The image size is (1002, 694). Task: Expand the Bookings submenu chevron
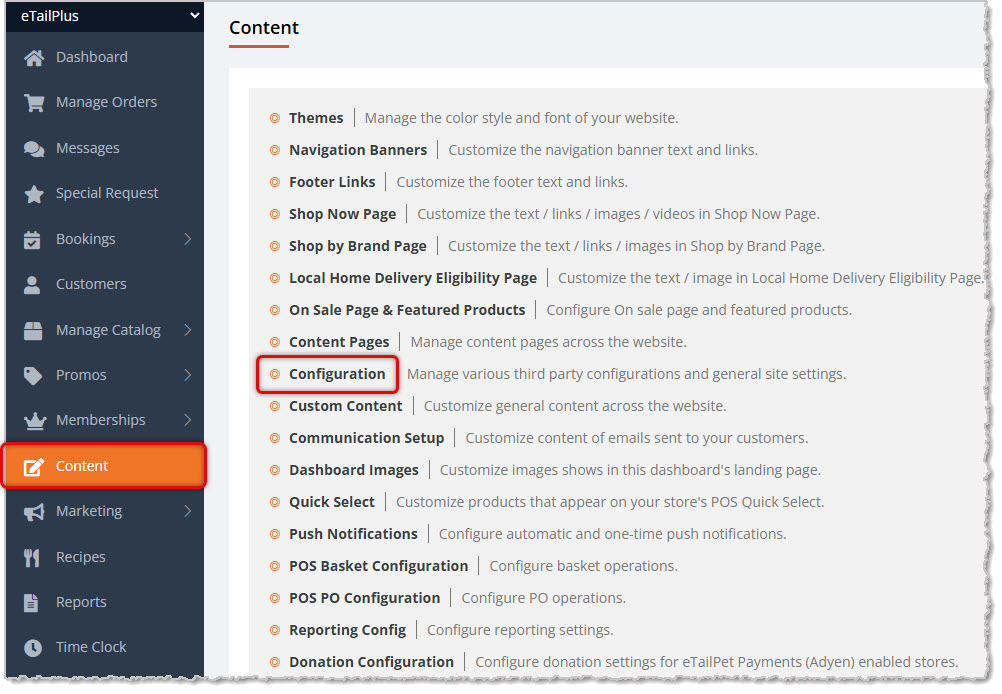pyautogui.click(x=188, y=239)
